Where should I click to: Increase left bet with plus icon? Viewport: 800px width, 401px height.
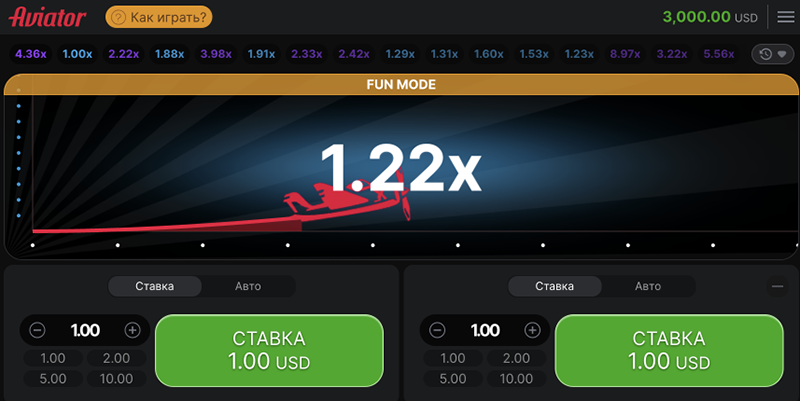(x=133, y=330)
